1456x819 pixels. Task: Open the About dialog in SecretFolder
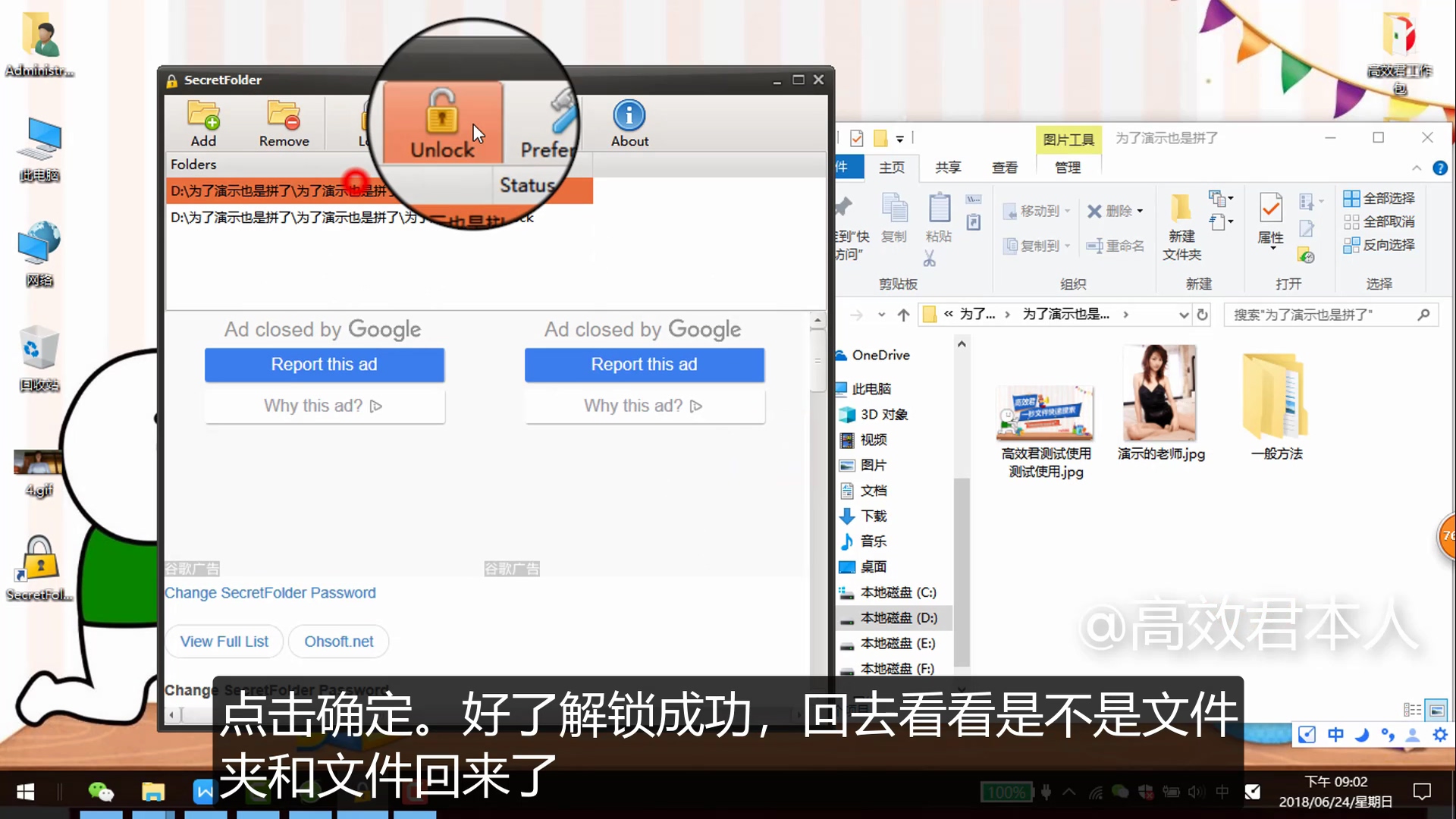tap(629, 123)
